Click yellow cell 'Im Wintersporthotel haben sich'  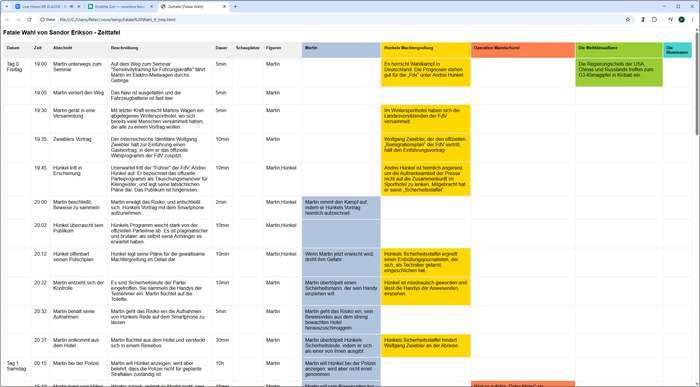[x=425, y=118]
